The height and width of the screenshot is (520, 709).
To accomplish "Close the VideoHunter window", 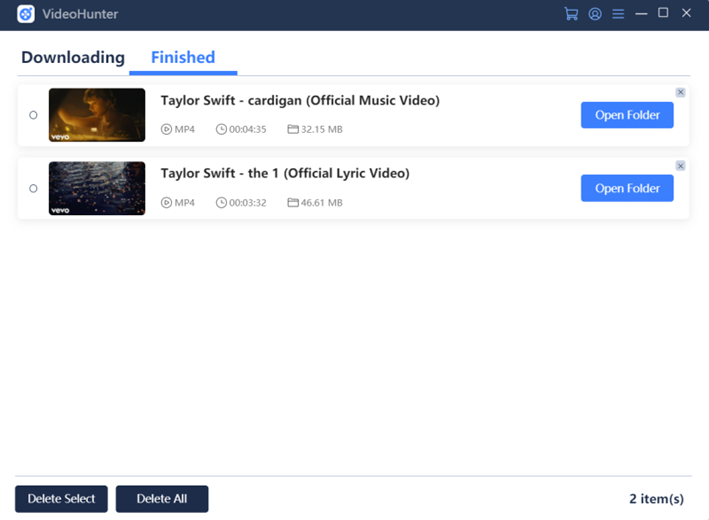I will point(686,13).
